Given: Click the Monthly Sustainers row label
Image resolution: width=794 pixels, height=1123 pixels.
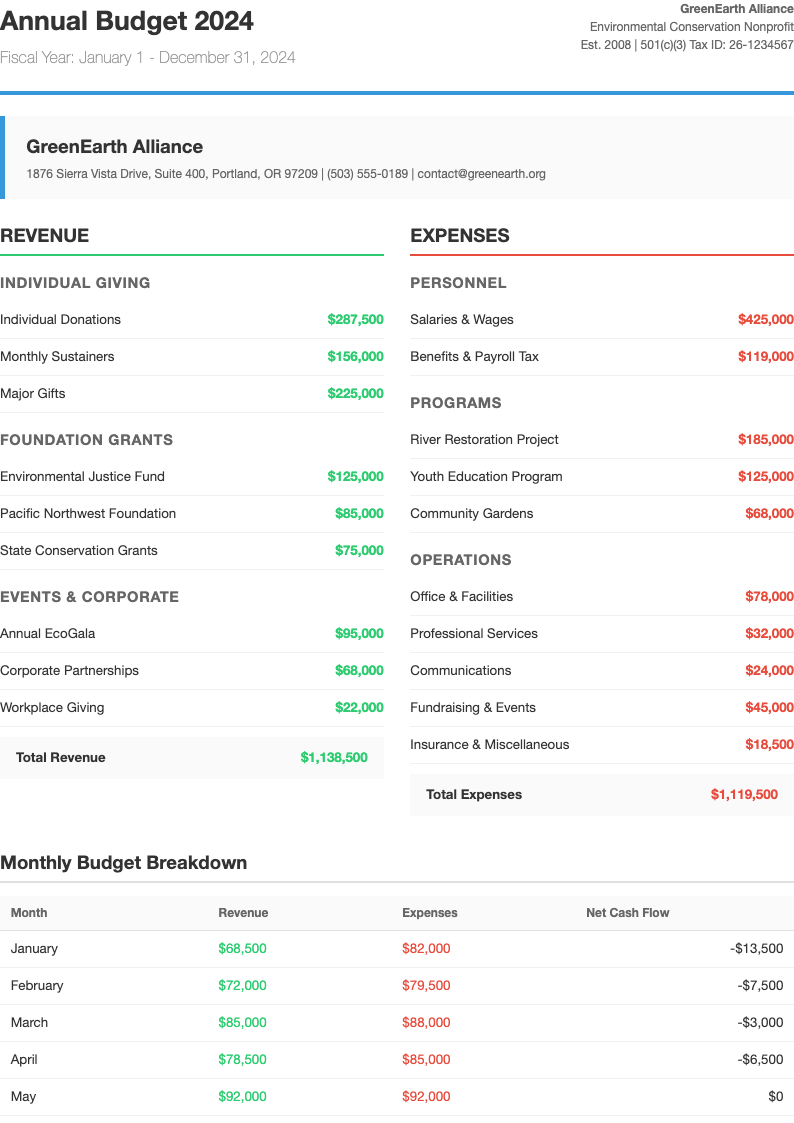Looking at the screenshot, I should pos(57,357).
